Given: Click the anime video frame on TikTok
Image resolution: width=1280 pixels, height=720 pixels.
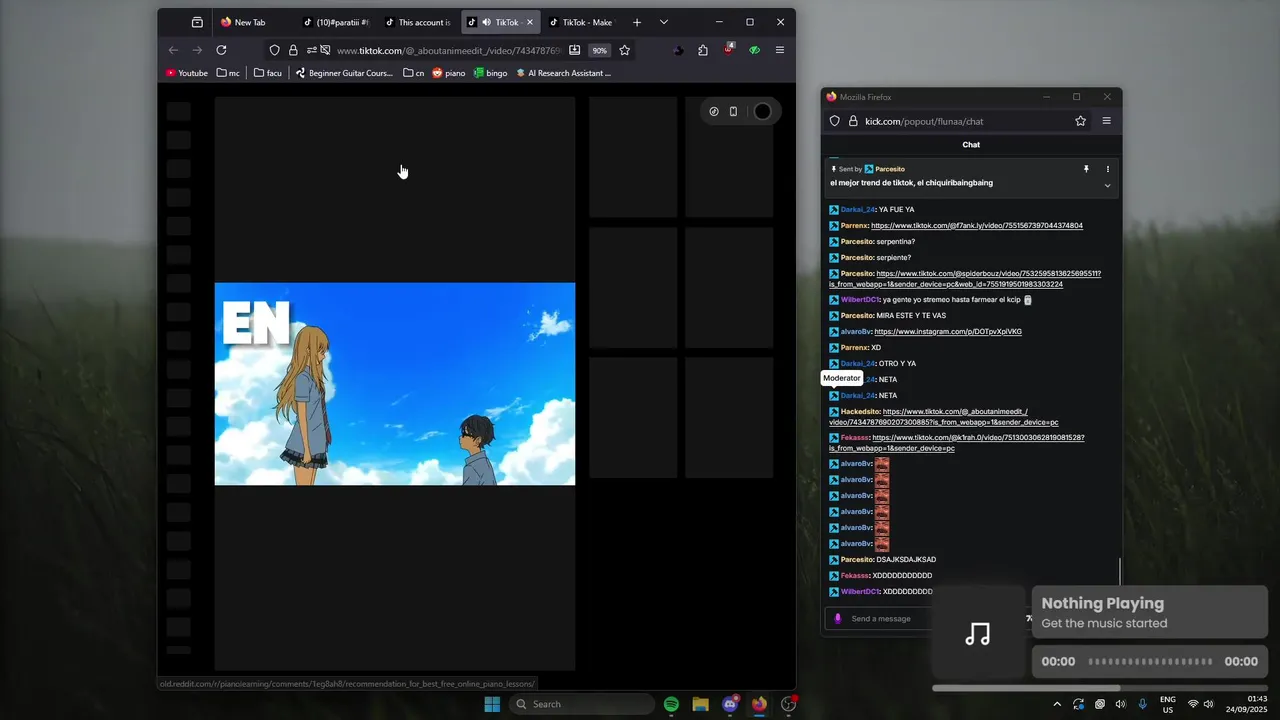Looking at the screenshot, I should pyautogui.click(x=395, y=384).
